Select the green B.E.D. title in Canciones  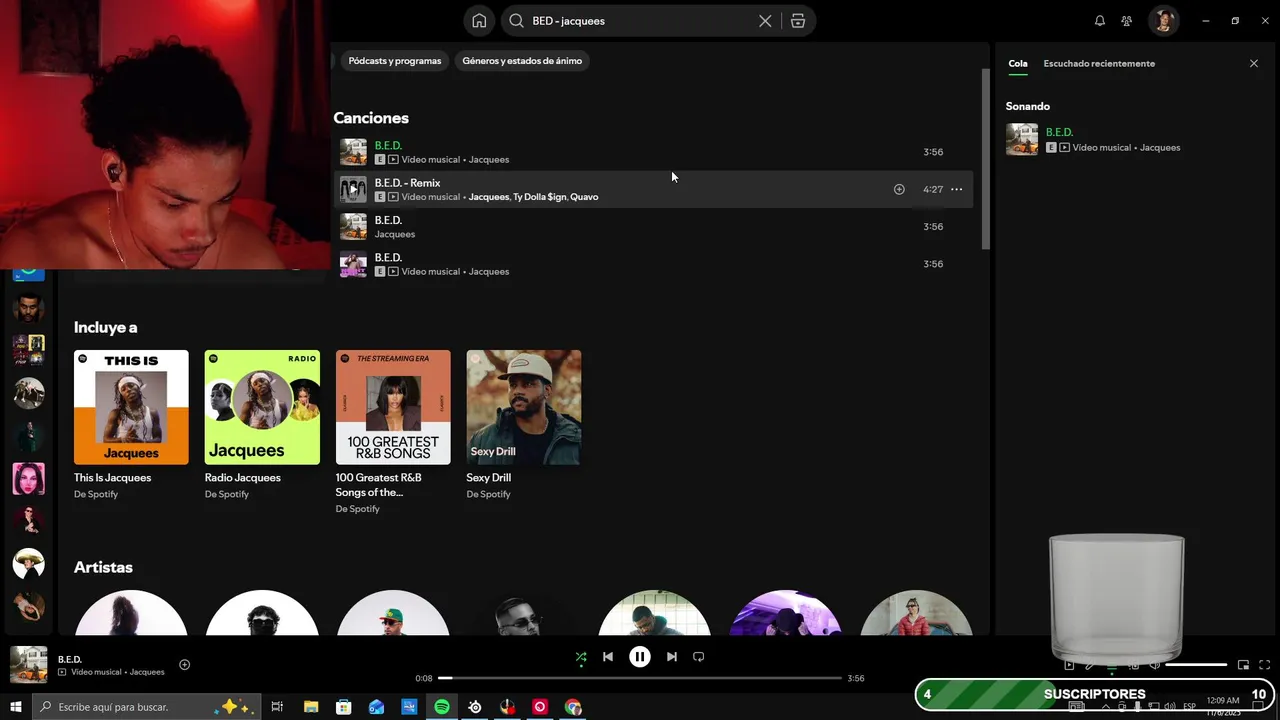coord(388,146)
